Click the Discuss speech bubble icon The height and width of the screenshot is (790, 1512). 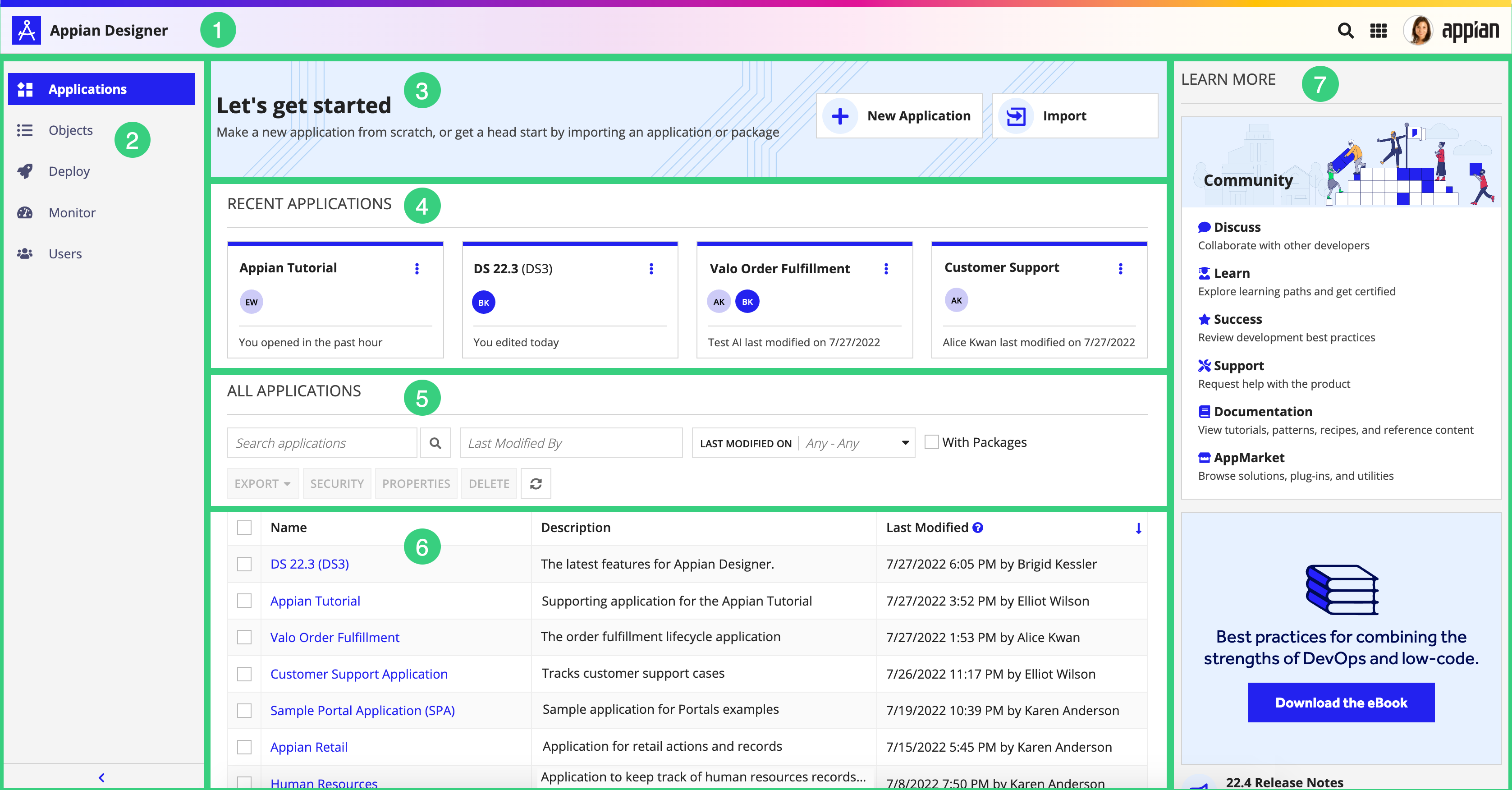[1204, 227]
